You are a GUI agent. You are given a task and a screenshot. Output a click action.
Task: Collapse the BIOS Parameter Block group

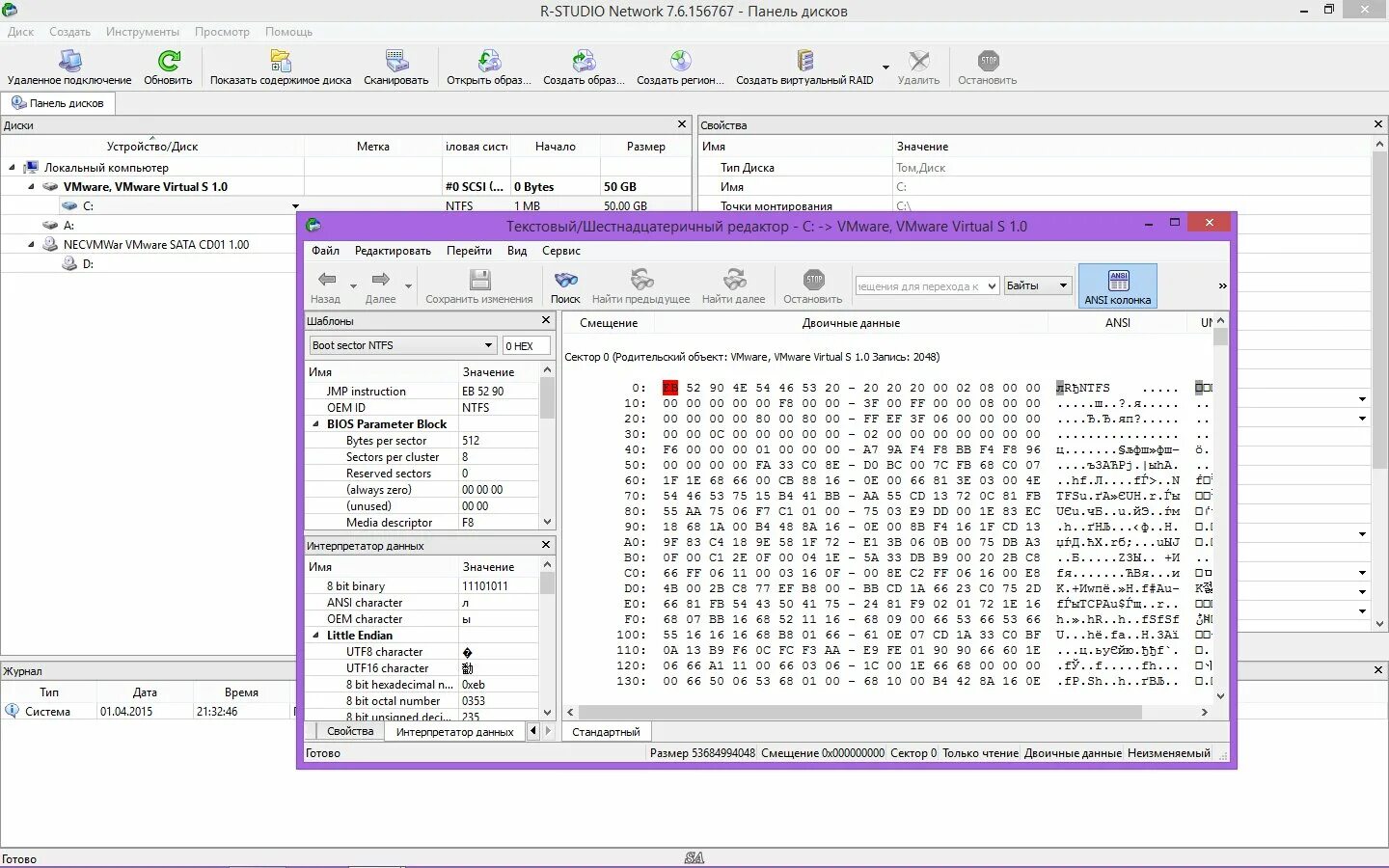315,424
